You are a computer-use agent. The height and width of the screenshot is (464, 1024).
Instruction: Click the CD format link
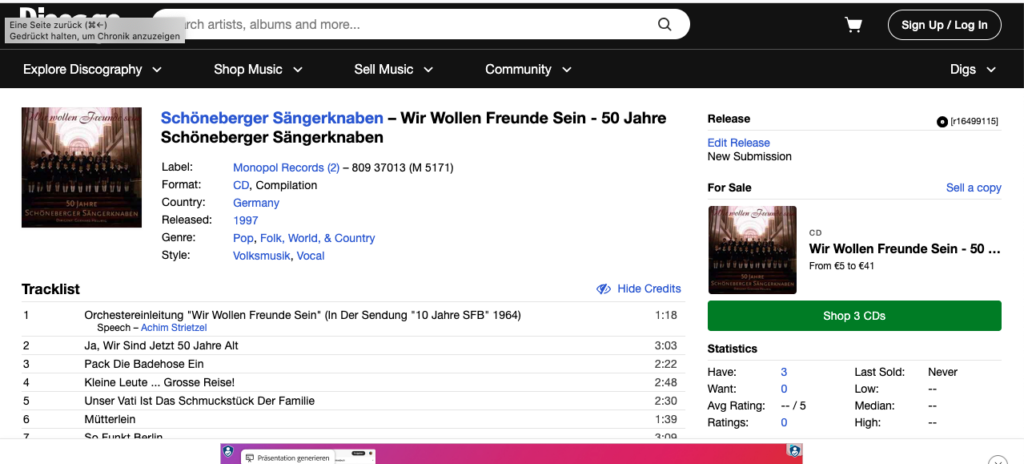(241, 185)
